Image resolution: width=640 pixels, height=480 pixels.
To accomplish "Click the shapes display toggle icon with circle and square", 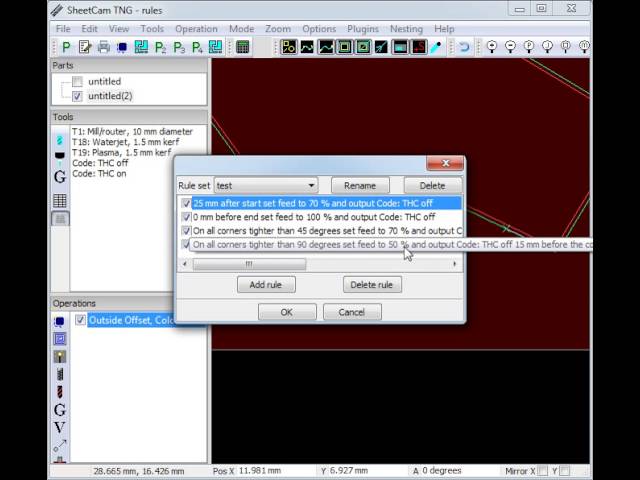I will [289, 47].
